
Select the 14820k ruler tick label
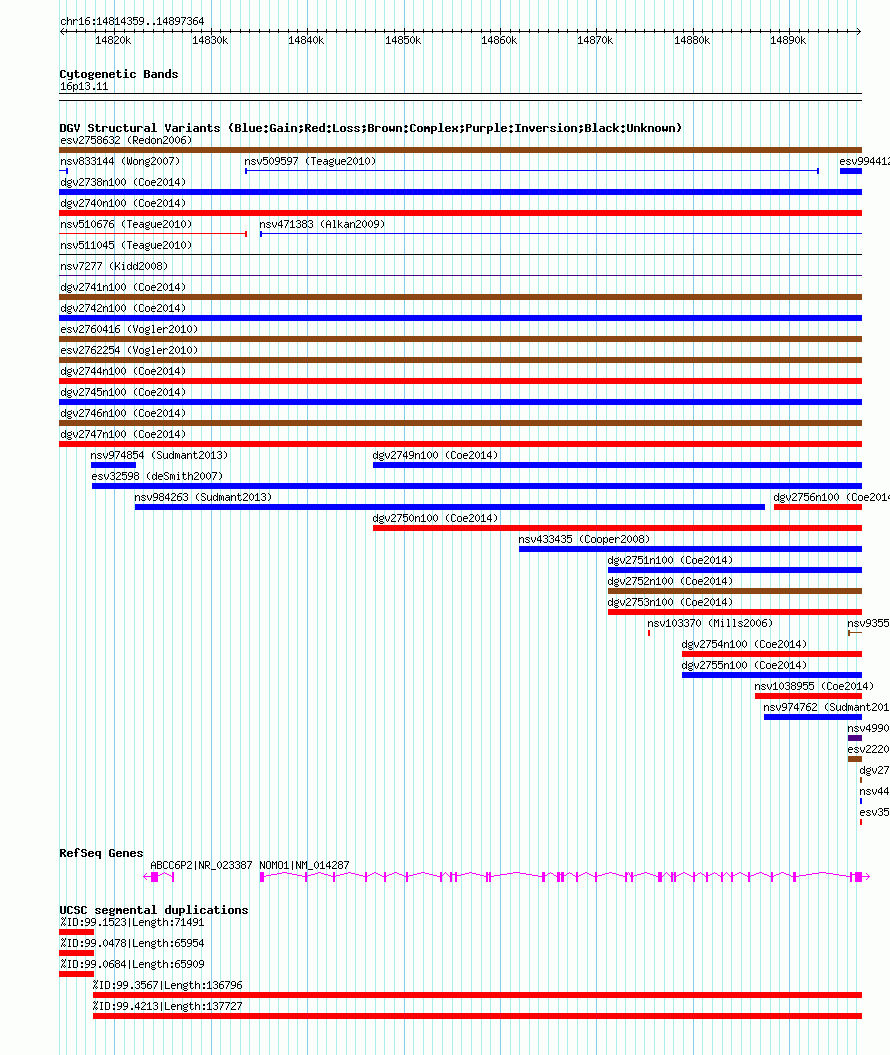tap(113, 40)
